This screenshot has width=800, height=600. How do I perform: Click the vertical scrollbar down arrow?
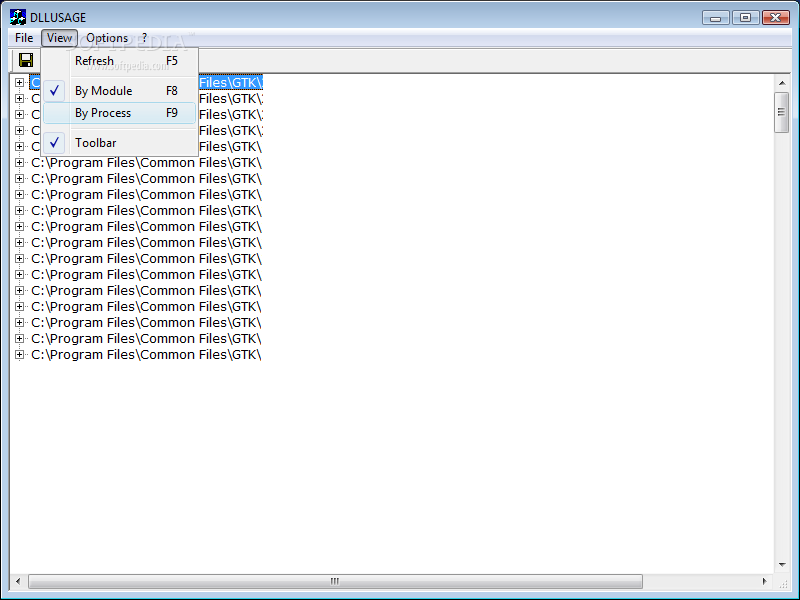pyautogui.click(x=782, y=565)
